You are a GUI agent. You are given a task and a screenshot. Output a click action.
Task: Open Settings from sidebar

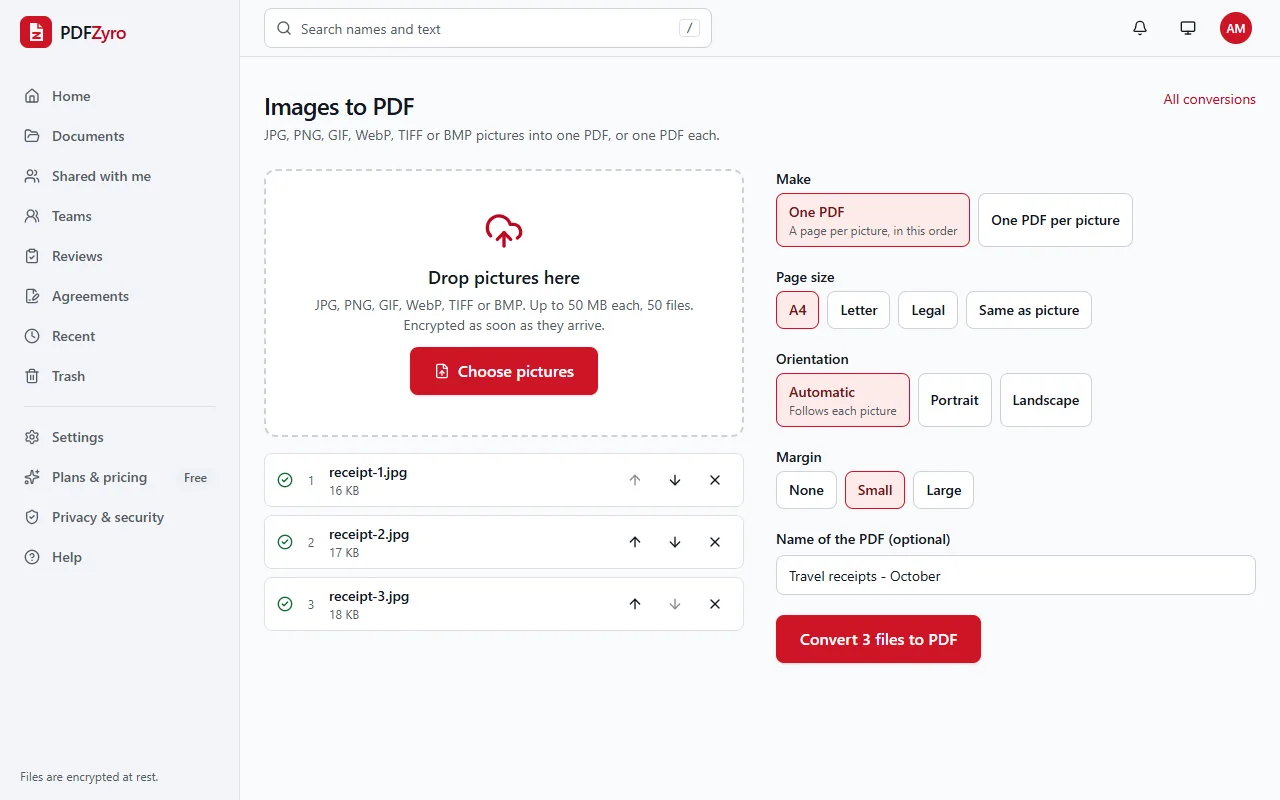[120, 437]
